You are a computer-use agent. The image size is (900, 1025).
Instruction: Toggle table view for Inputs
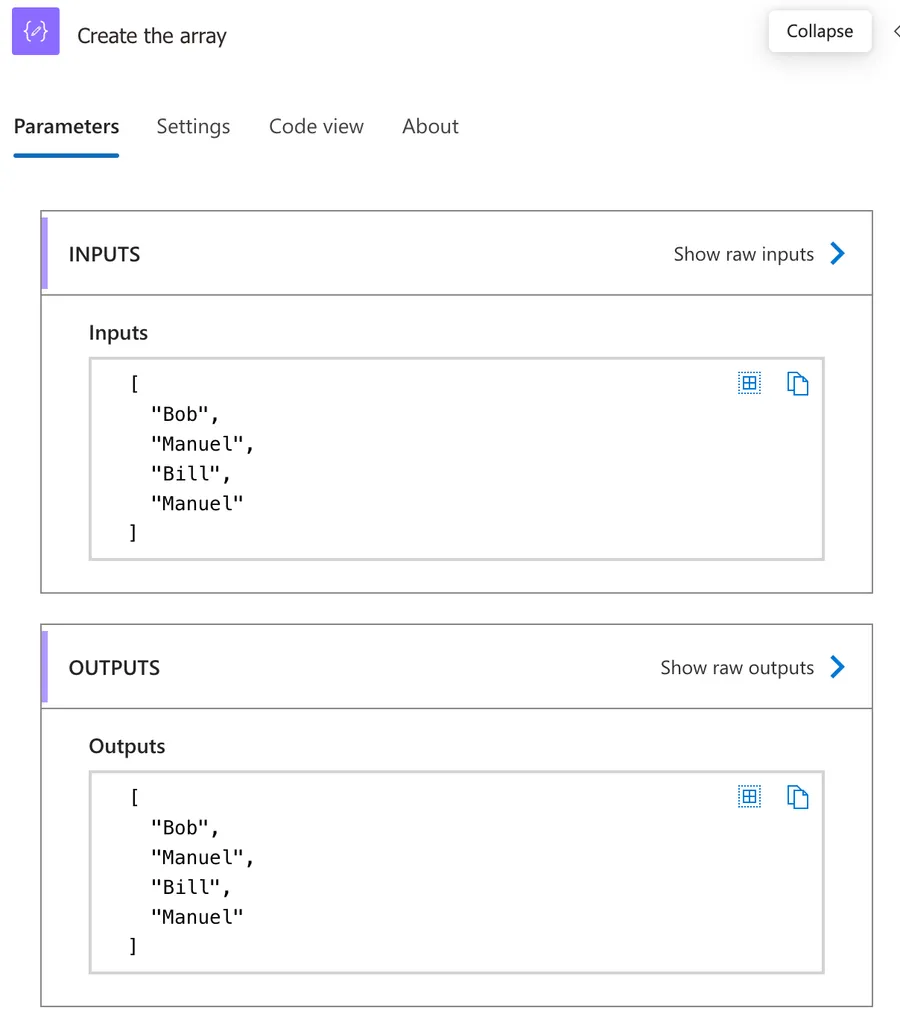pos(749,383)
